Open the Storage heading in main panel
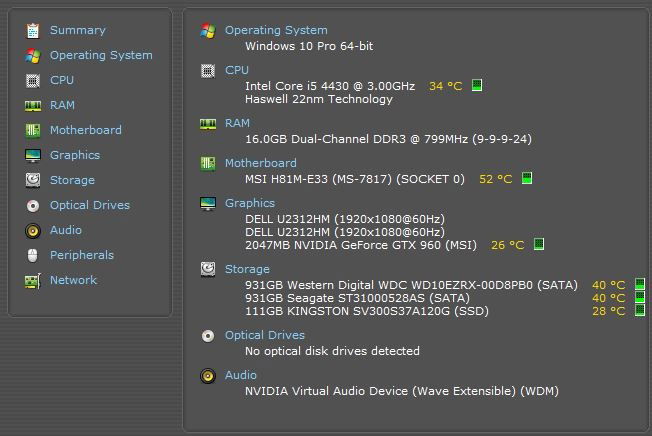Screen dimensions: 652x436 247,269
